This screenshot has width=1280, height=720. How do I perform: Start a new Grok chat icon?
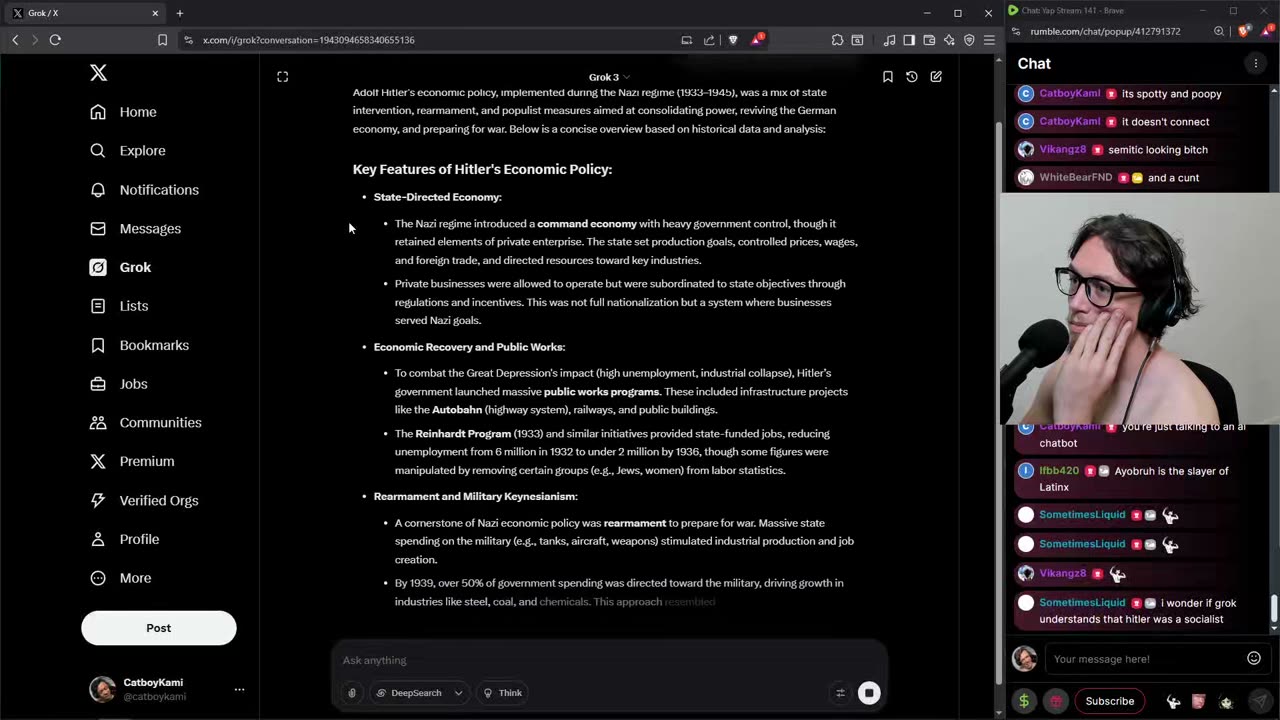[x=936, y=77]
